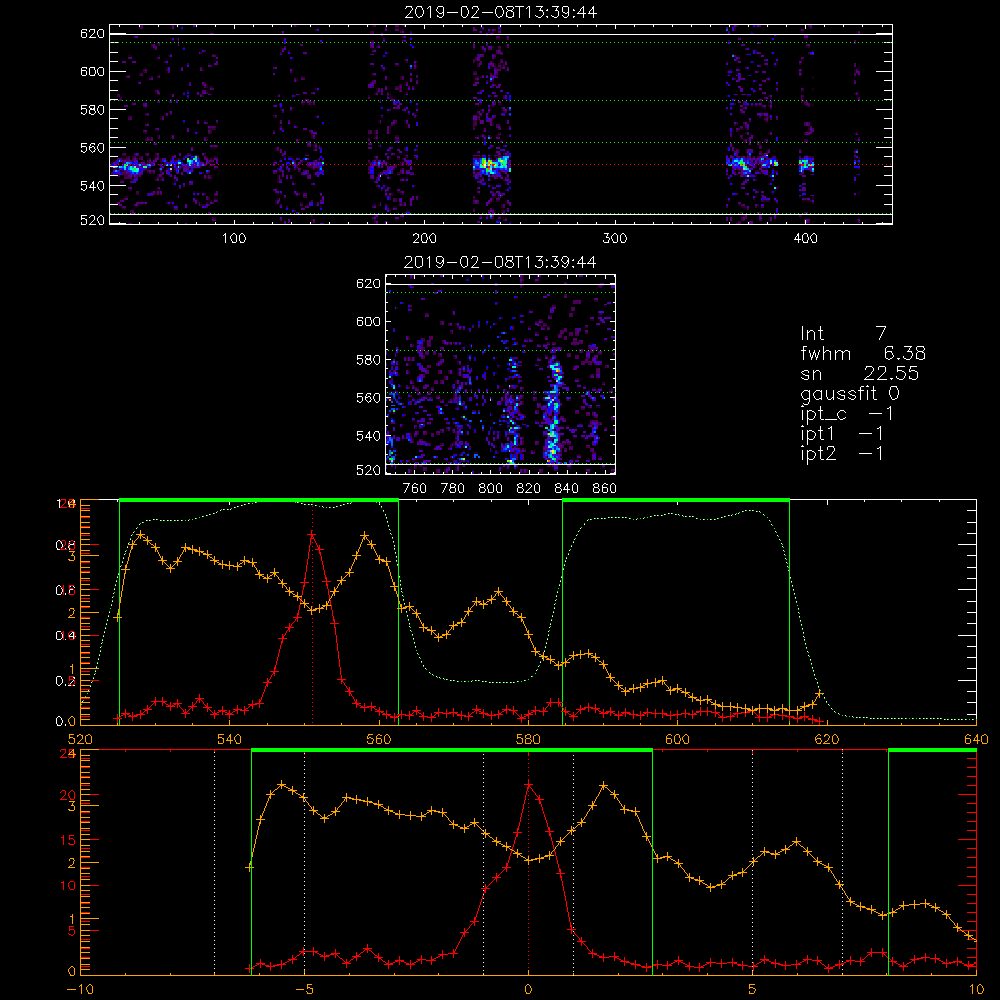This screenshot has height=1000, width=1000.
Task: Select the 'ipt1 -1' readout line
Action: (x=842, y=434)
